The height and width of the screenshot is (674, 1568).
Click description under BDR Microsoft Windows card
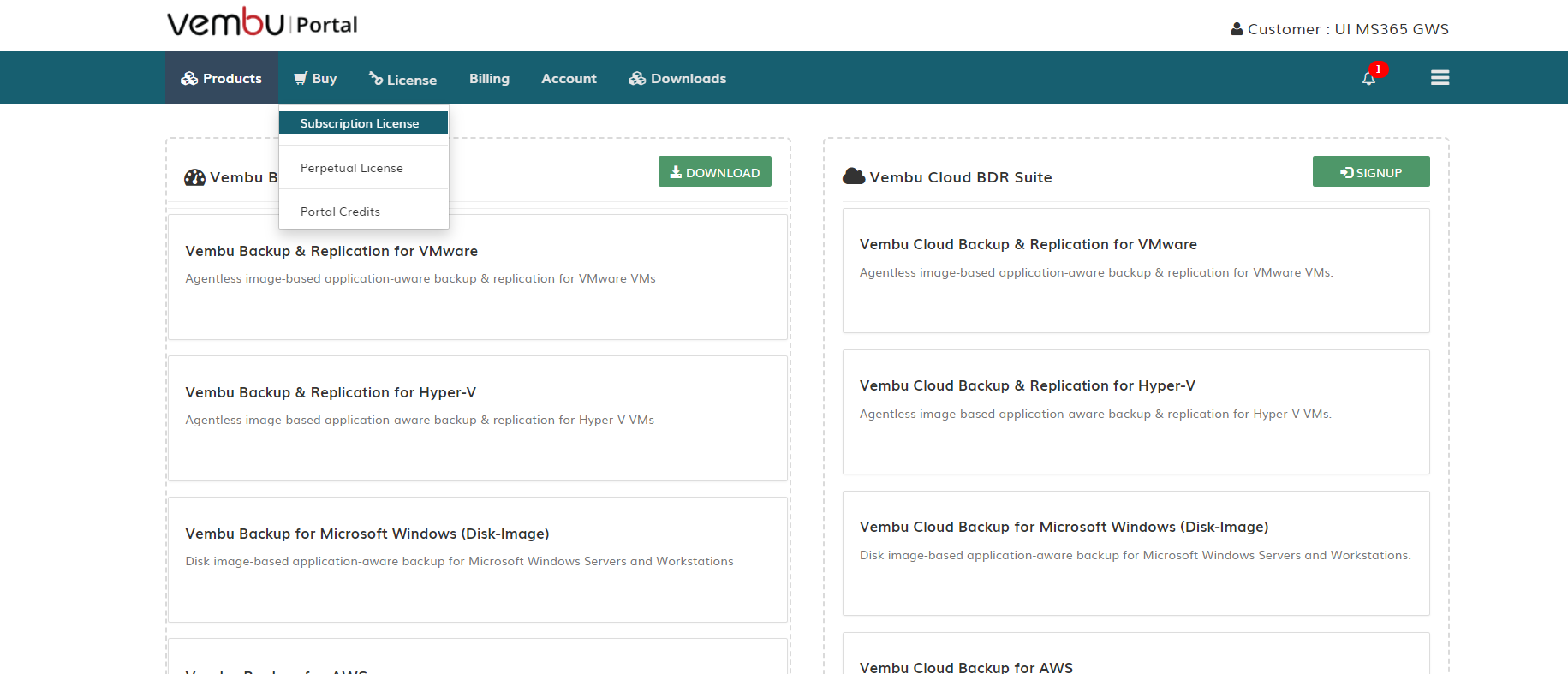[x=459, y=561]
